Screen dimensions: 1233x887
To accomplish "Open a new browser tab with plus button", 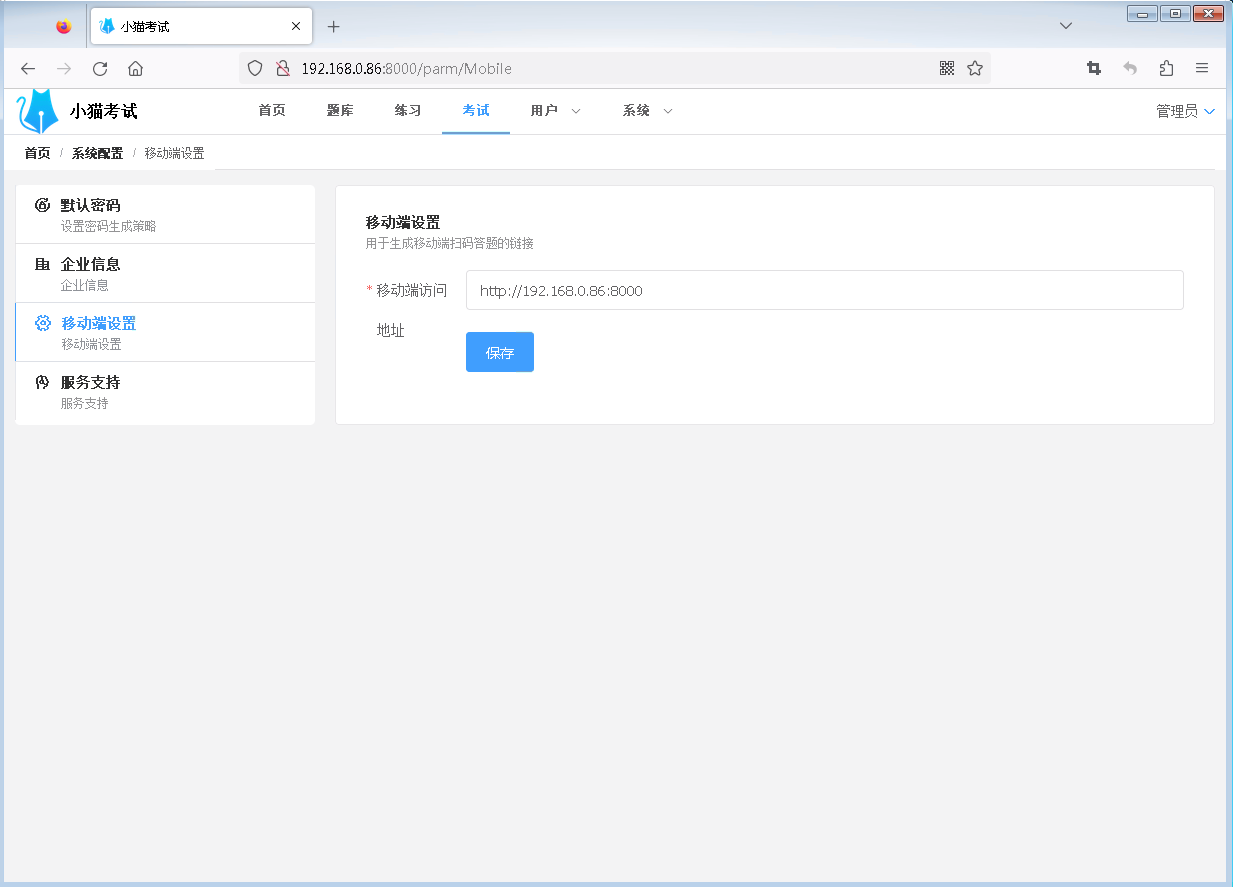I will coord(333,26).
